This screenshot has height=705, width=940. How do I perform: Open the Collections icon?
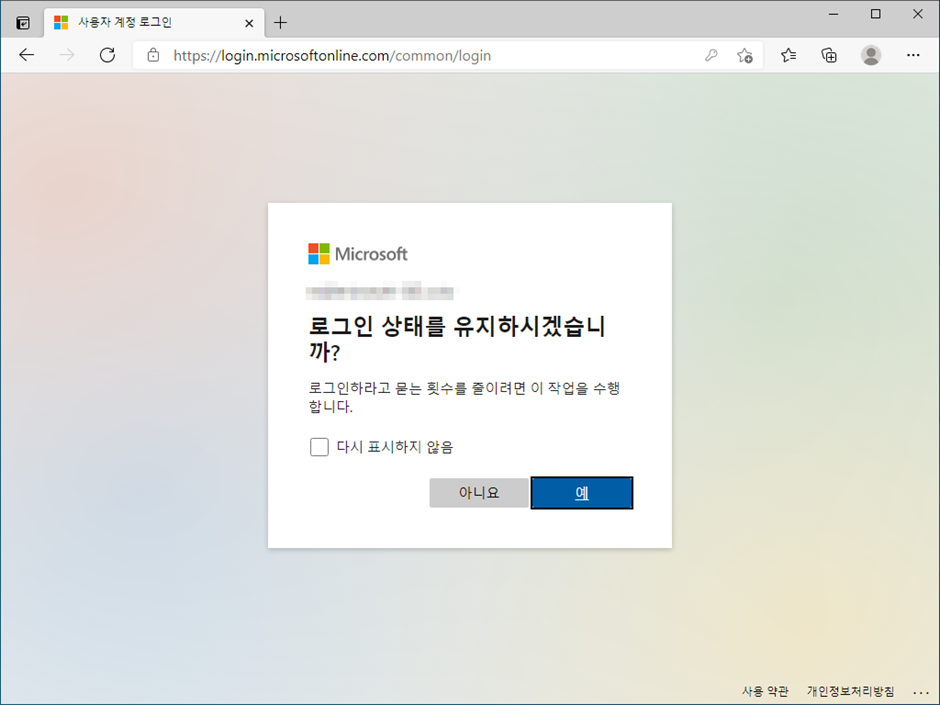(829, 55)
